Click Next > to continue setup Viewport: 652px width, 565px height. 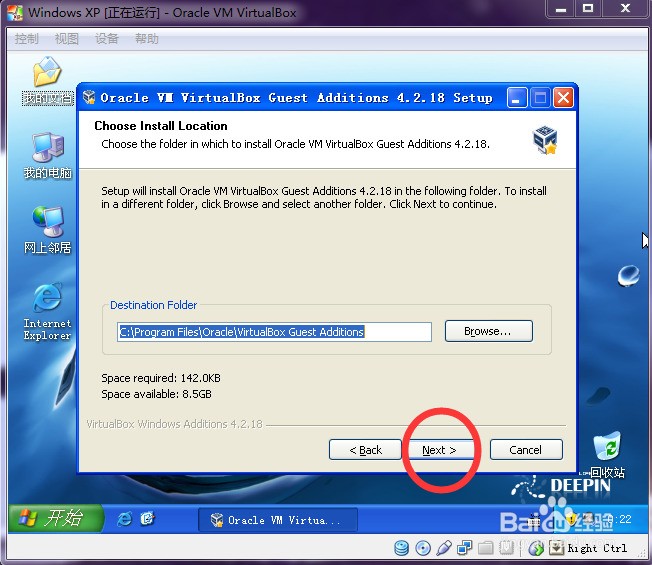point(439,450)
